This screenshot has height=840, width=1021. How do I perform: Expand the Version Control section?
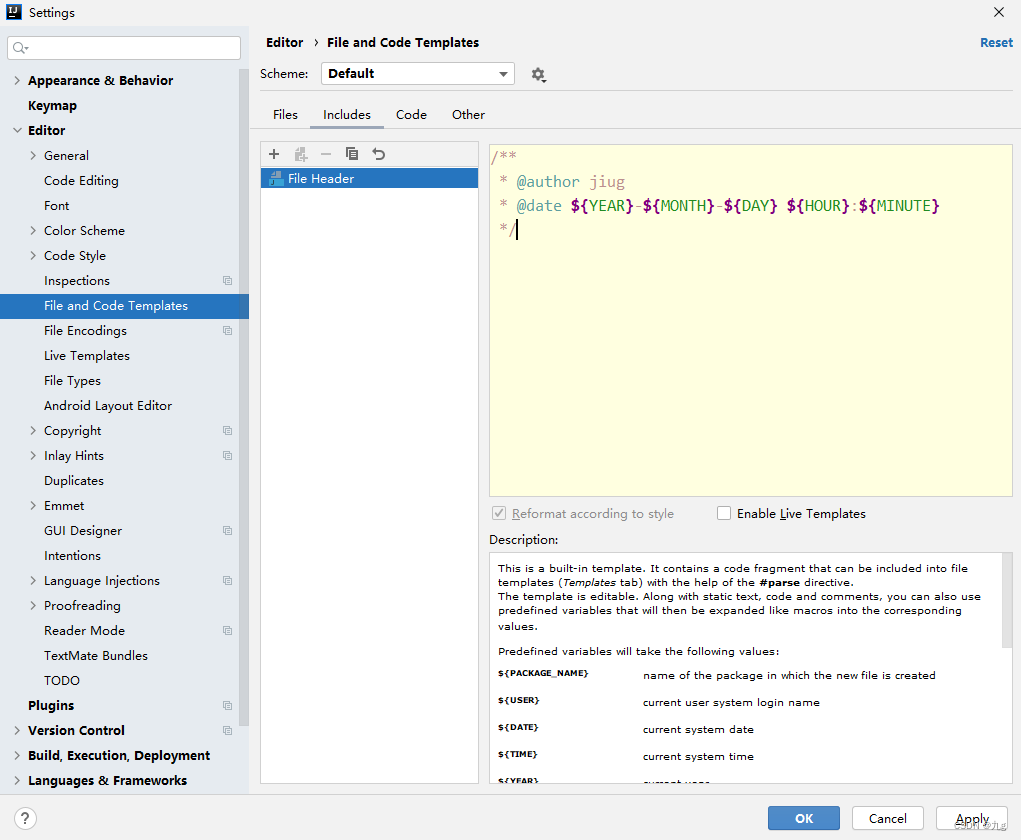click(x=17, y=731)
